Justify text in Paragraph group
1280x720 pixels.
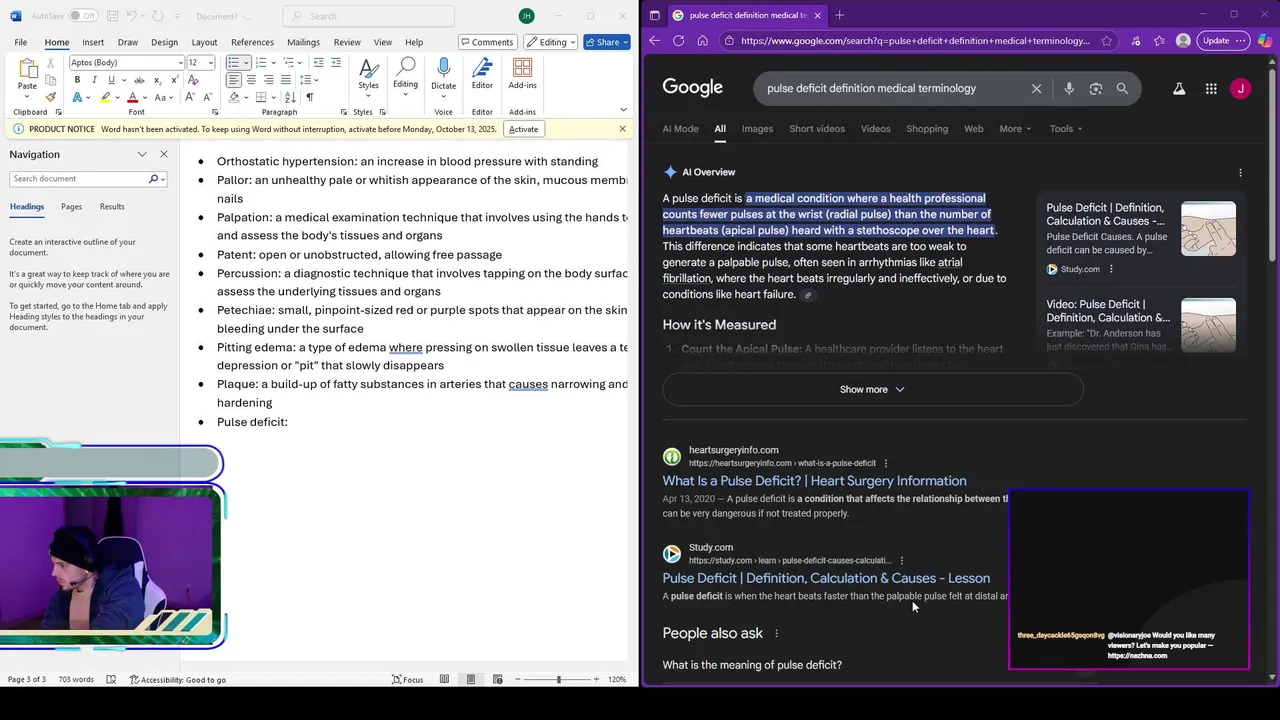pyautogui.click(x=286, y=80)
